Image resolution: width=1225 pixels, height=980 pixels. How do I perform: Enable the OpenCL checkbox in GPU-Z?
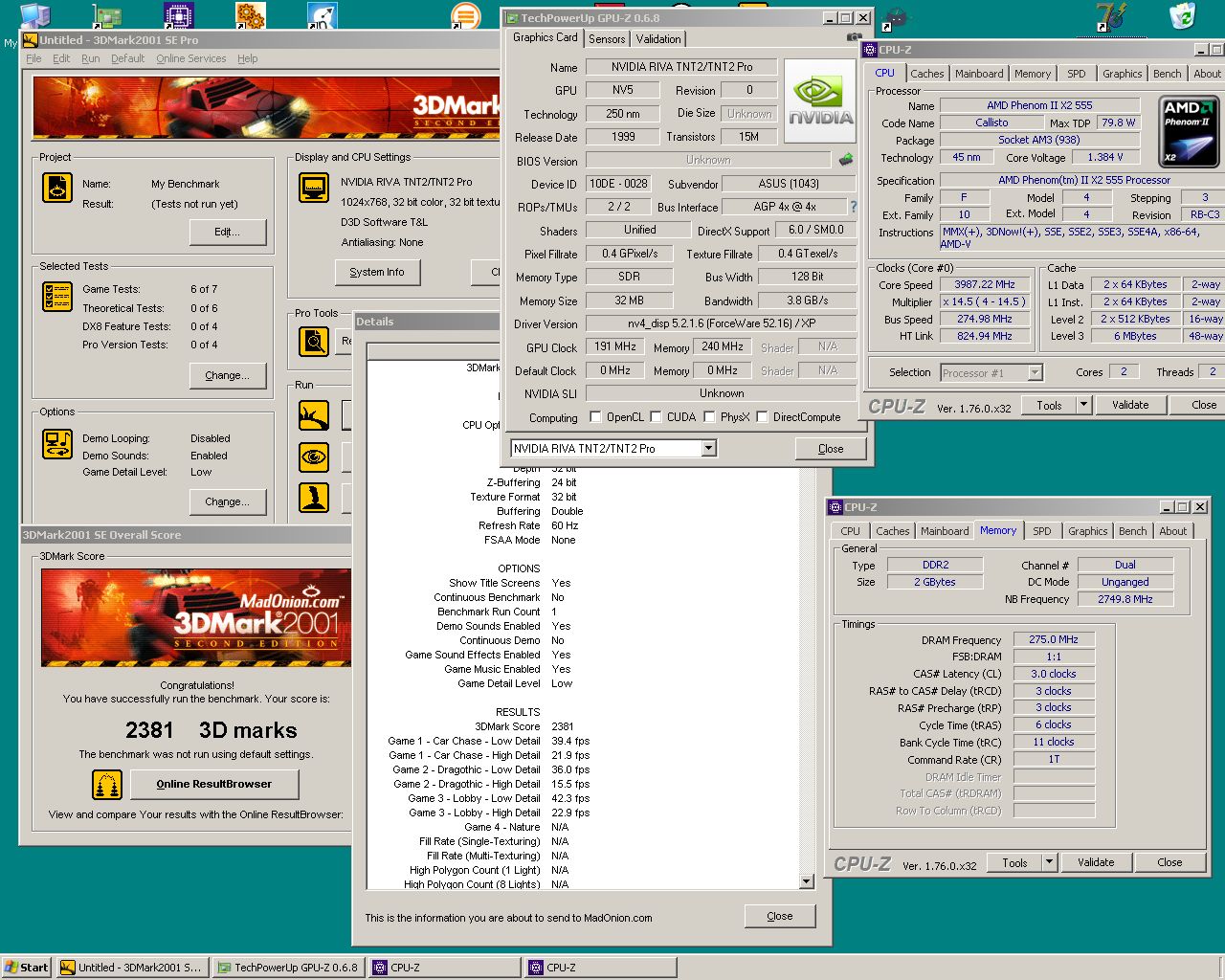click(x=595, y=417)
